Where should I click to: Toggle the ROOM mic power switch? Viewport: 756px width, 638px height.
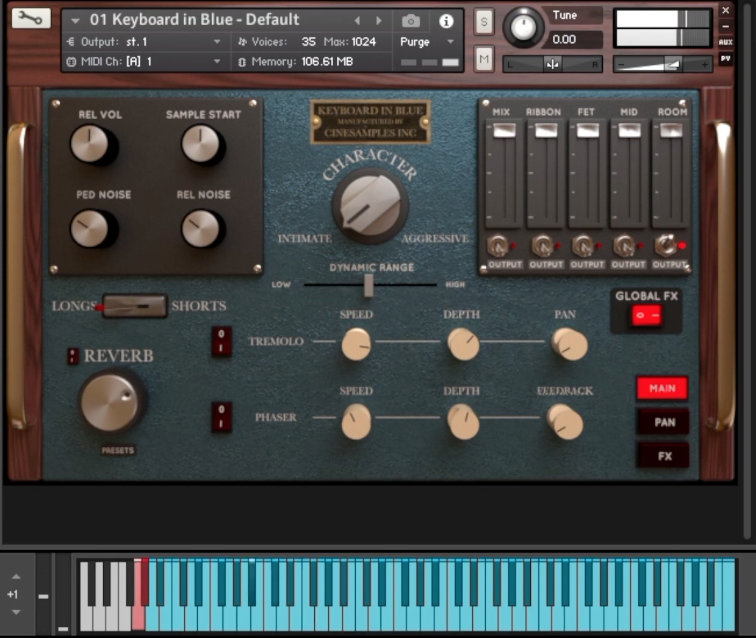click(666, 245)
